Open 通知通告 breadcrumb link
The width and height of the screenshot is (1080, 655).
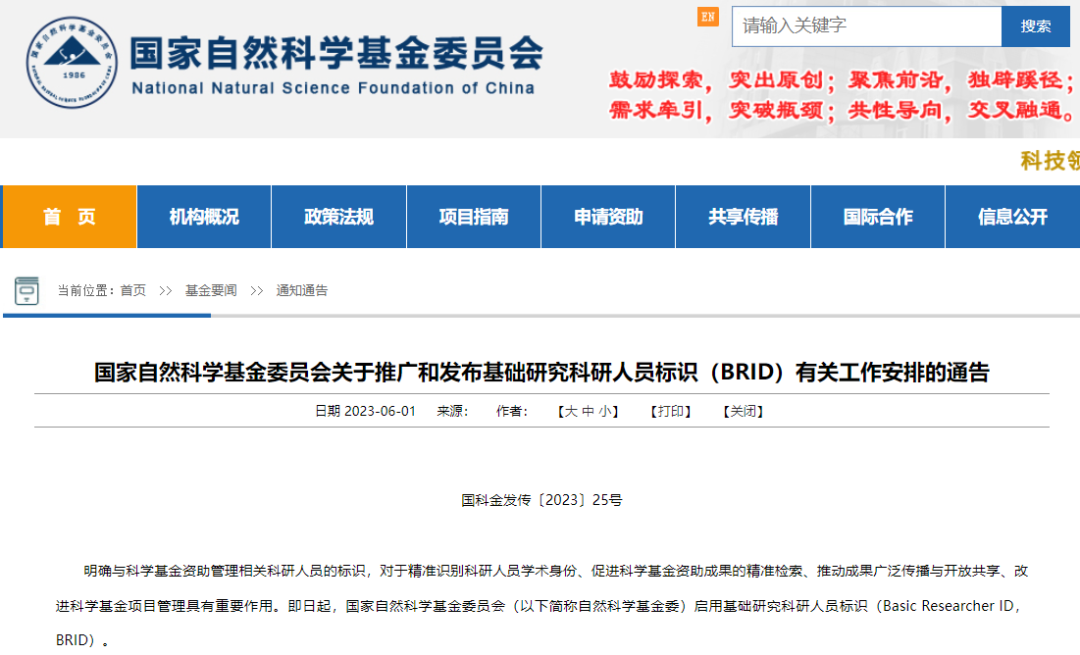point(302,291)
